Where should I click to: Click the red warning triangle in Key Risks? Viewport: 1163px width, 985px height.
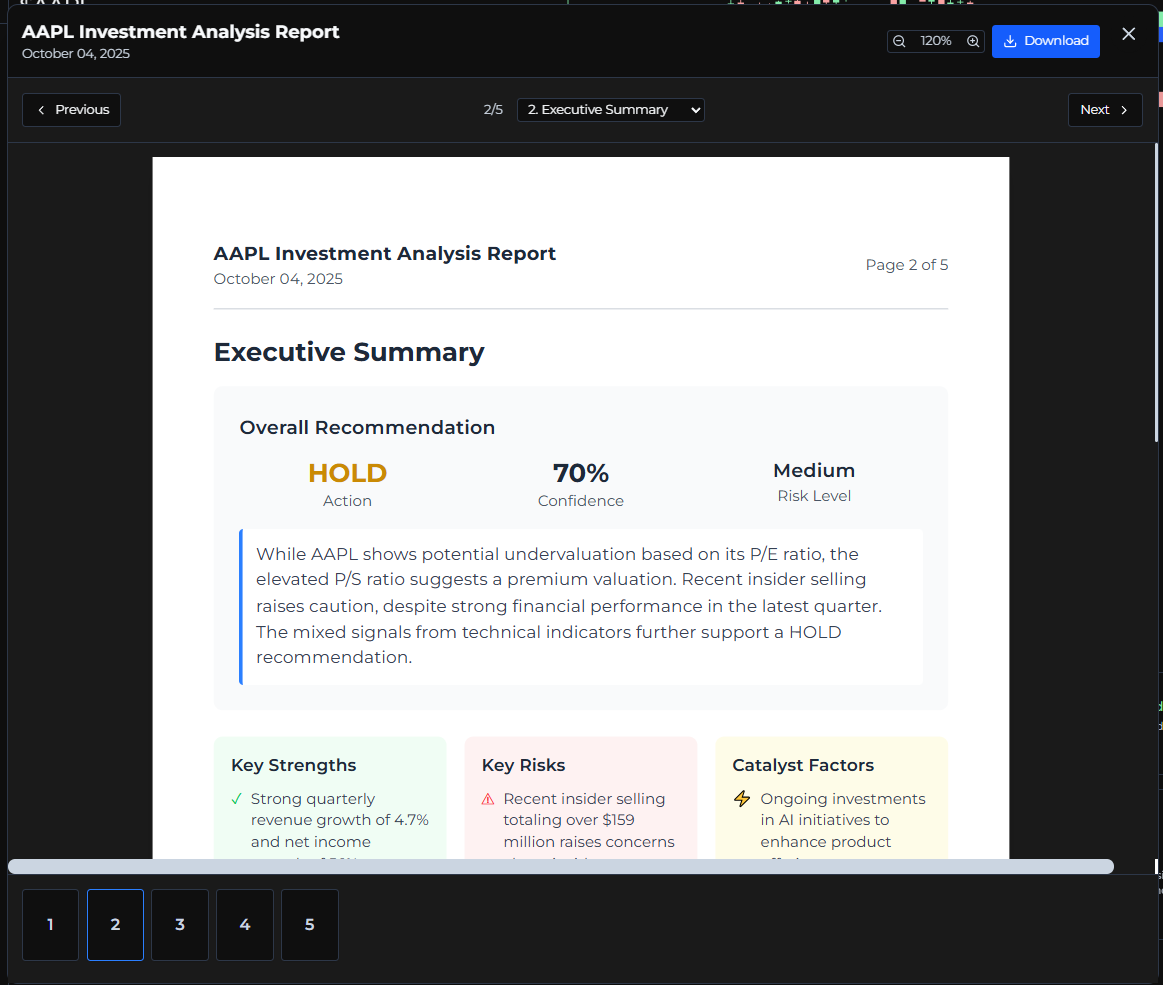click(x=486, y=798)
